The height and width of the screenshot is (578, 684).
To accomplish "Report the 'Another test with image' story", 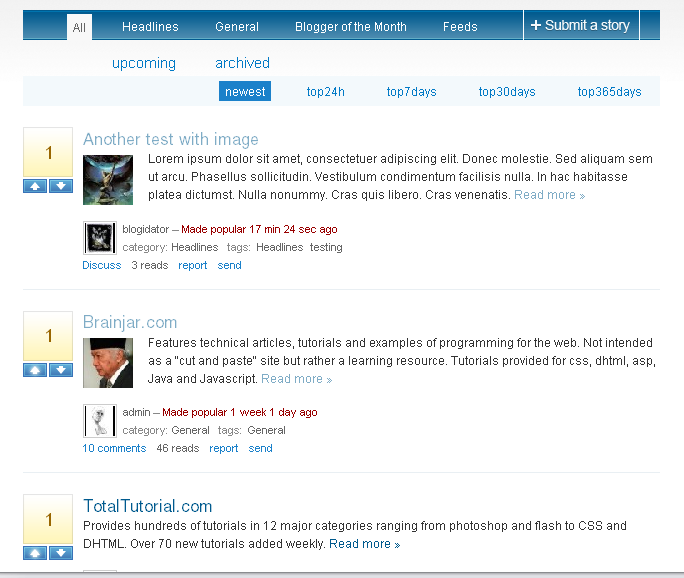I will tap(192, 265).
